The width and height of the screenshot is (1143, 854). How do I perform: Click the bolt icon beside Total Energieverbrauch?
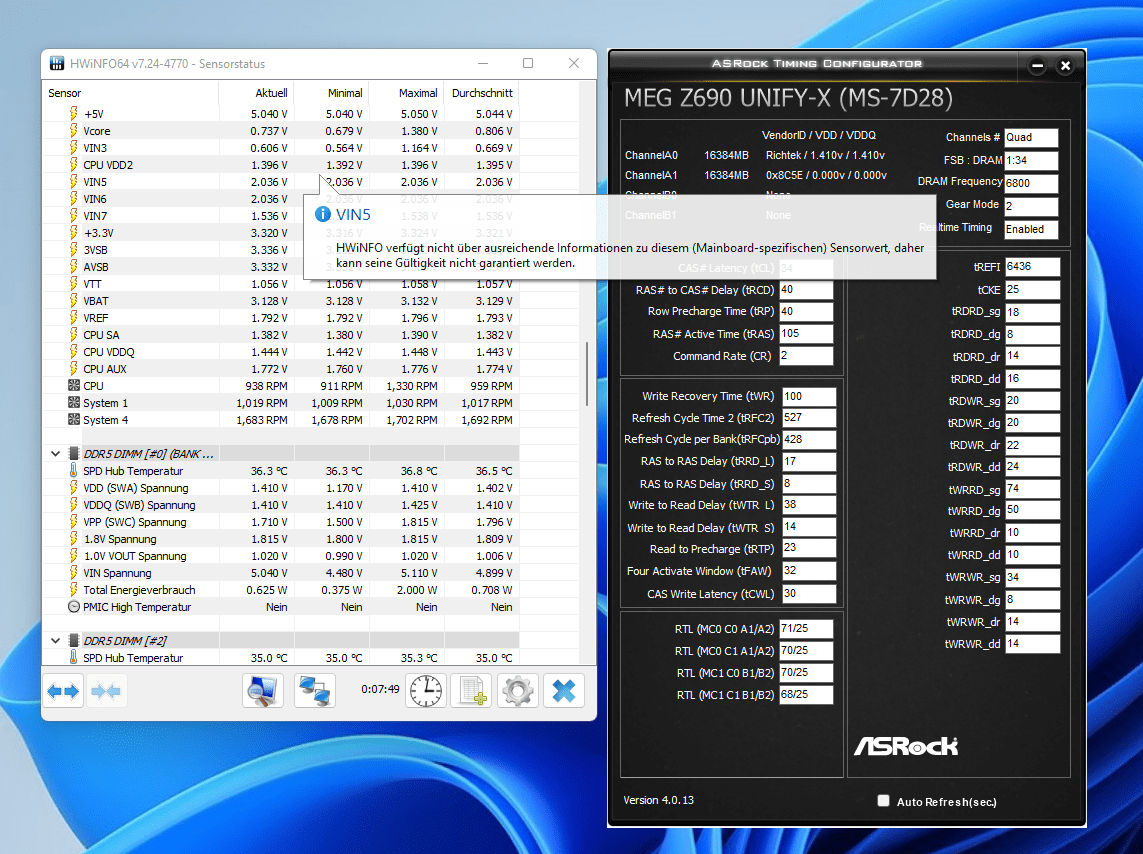[x=74, y=589]
